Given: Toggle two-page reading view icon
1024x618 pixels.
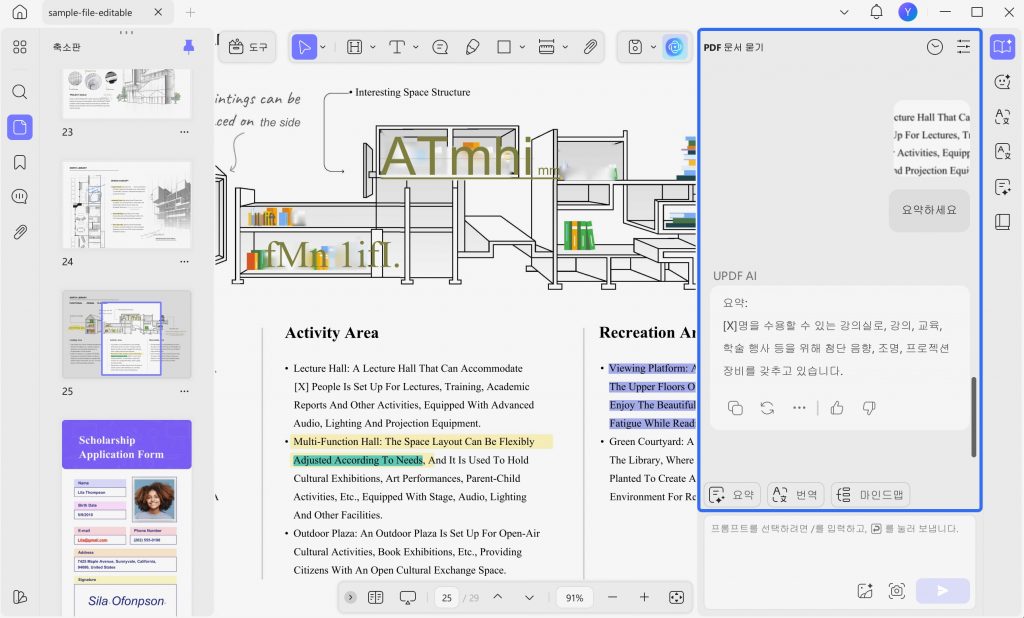Looking at the screenshot, I should click(x=376, y=597).
